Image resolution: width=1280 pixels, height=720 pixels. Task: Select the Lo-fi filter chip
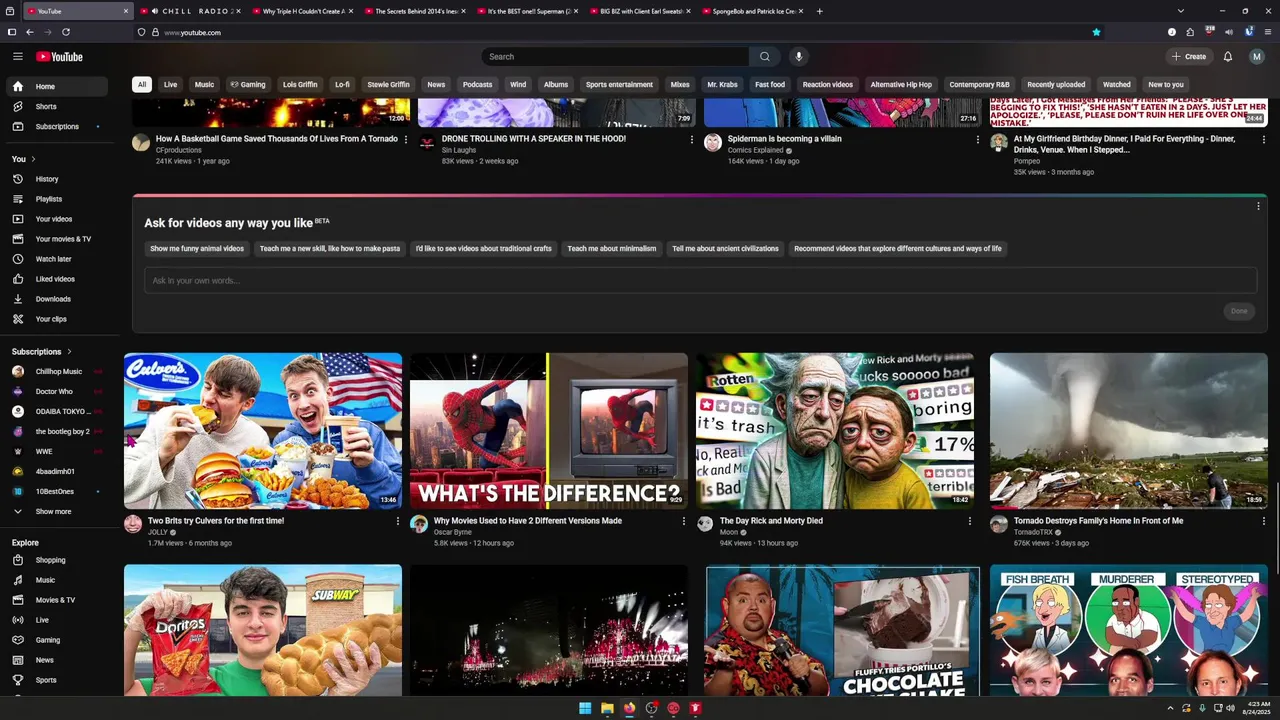(x=342, y=85)
